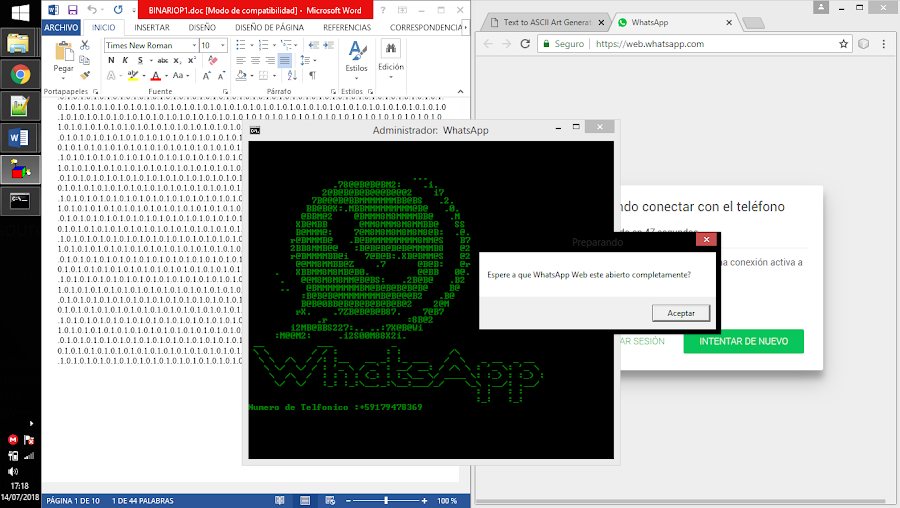The width and height of the screenshot is (900, 508).
Task: Increase indent in the Párrafo group
Action: tap(328, 45)
